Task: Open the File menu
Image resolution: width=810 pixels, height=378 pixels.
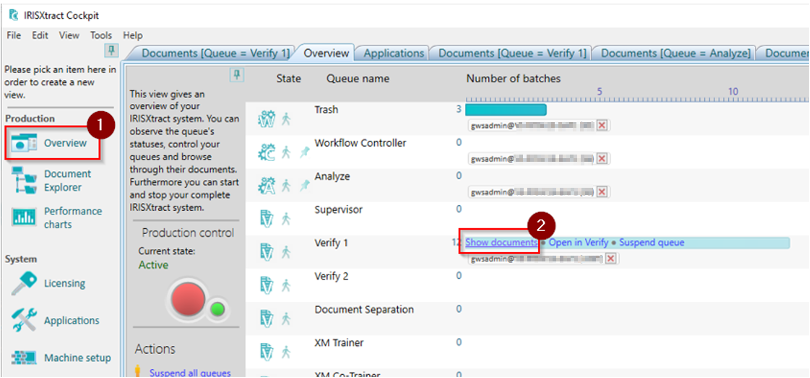Action: (x=14, y=36)
